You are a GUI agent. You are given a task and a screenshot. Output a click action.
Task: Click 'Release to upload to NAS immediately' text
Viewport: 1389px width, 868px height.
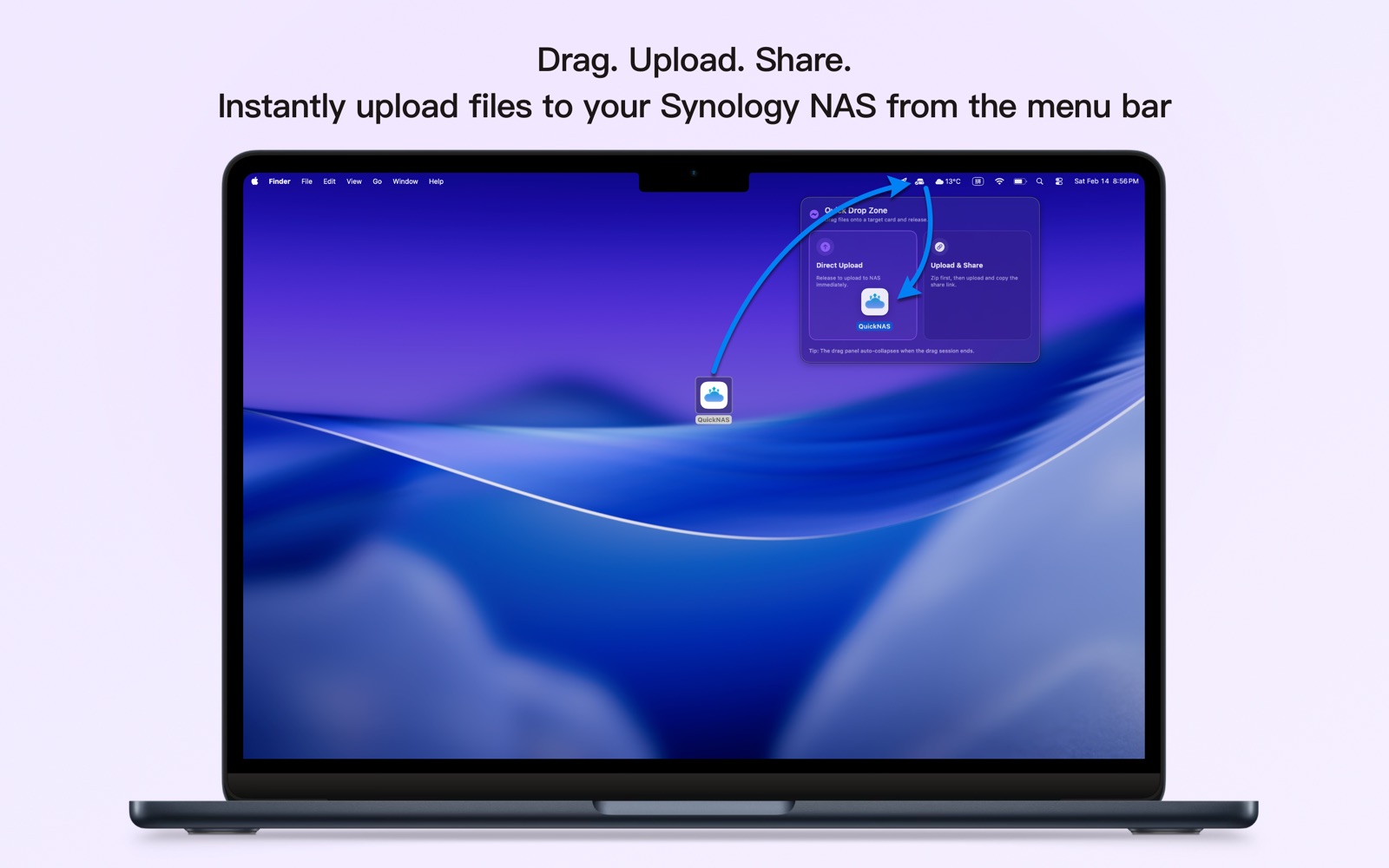pos(848,281)
